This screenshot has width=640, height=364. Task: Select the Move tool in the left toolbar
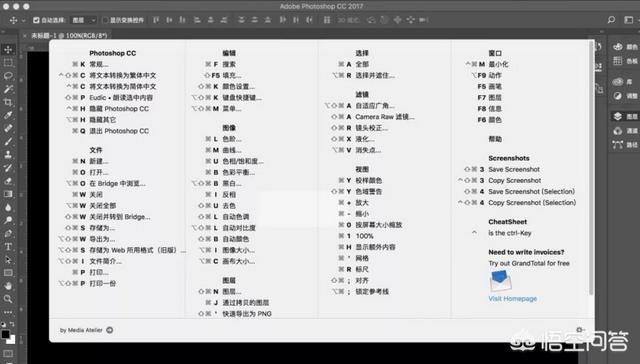pos(8,50)
